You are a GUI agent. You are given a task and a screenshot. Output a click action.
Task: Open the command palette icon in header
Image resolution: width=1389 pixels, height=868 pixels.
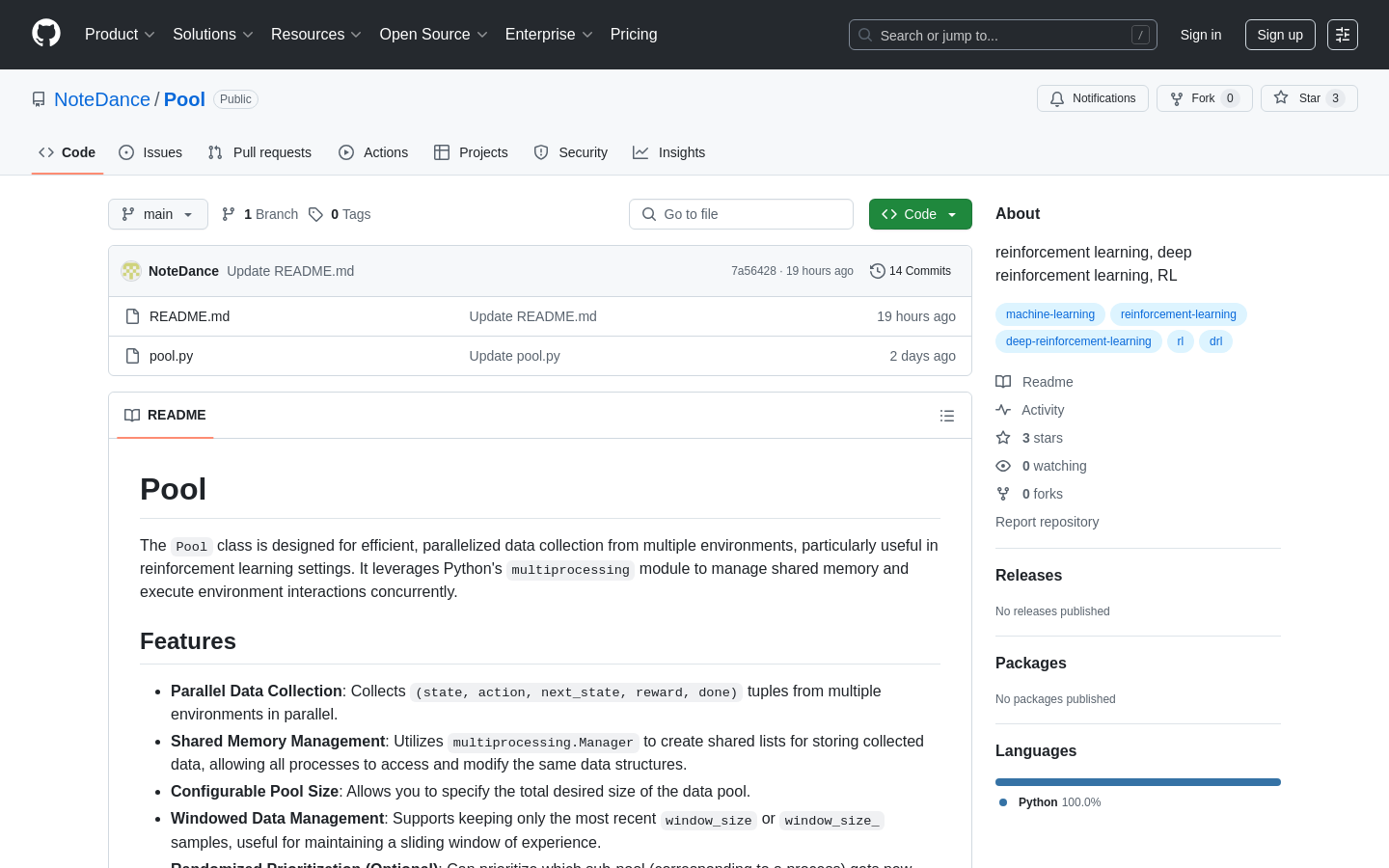coord(1343,35)
